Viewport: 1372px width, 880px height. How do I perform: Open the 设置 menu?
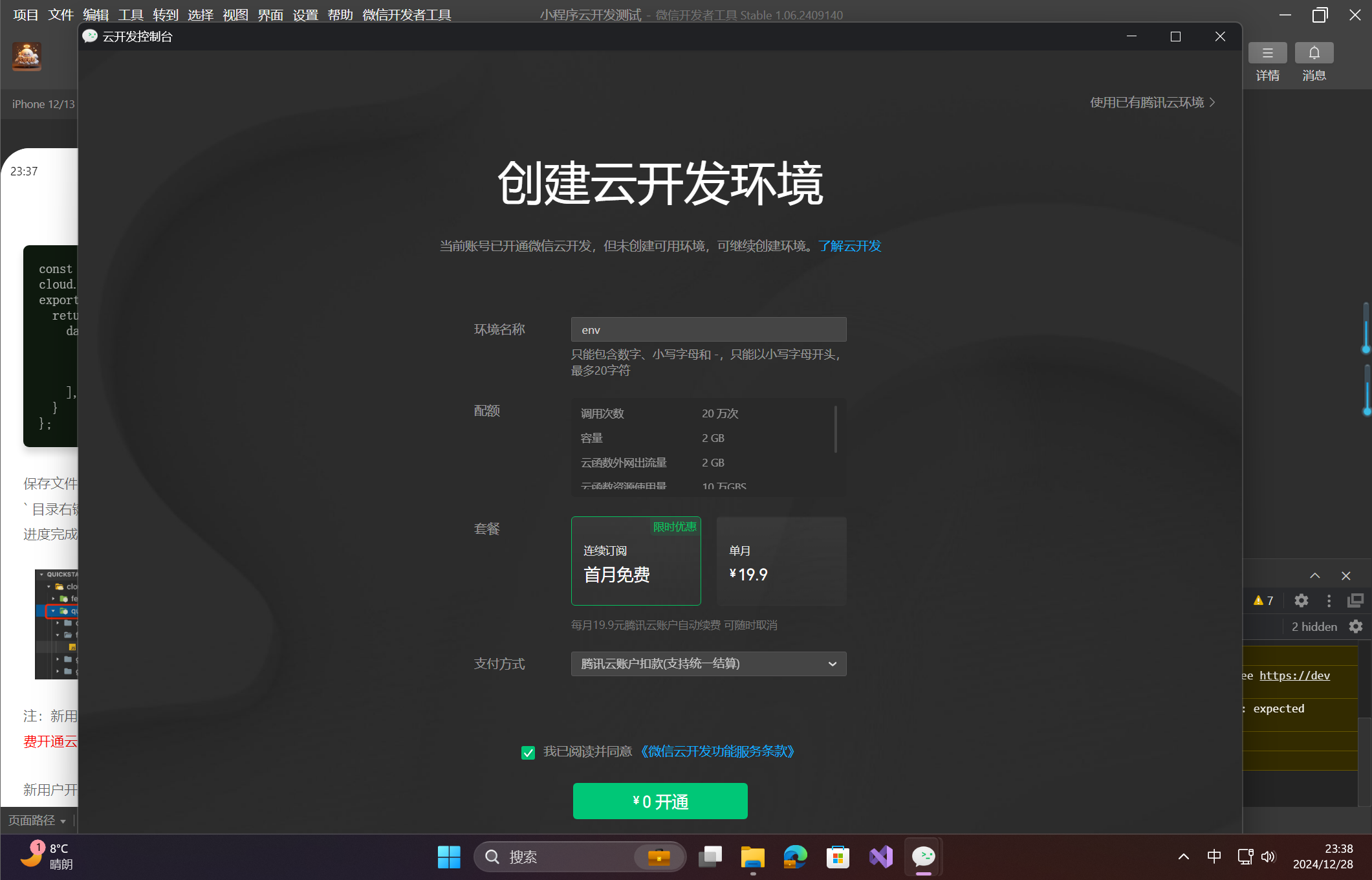[305, 14]
